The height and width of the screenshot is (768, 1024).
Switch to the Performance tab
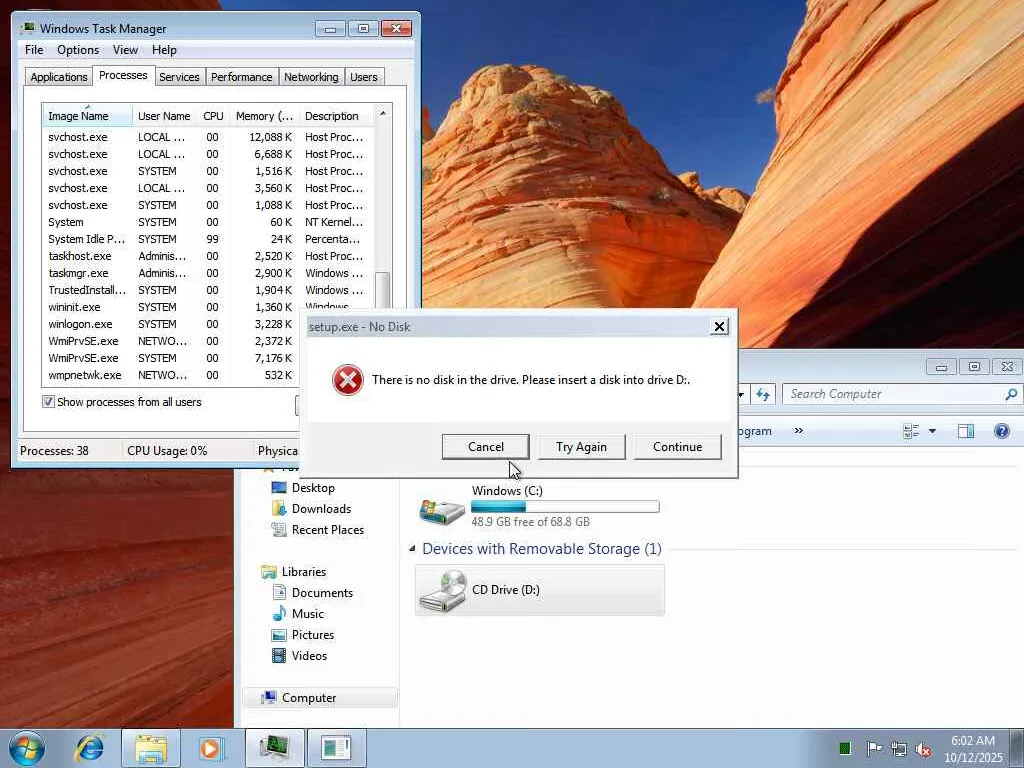(x=242, y=77)
